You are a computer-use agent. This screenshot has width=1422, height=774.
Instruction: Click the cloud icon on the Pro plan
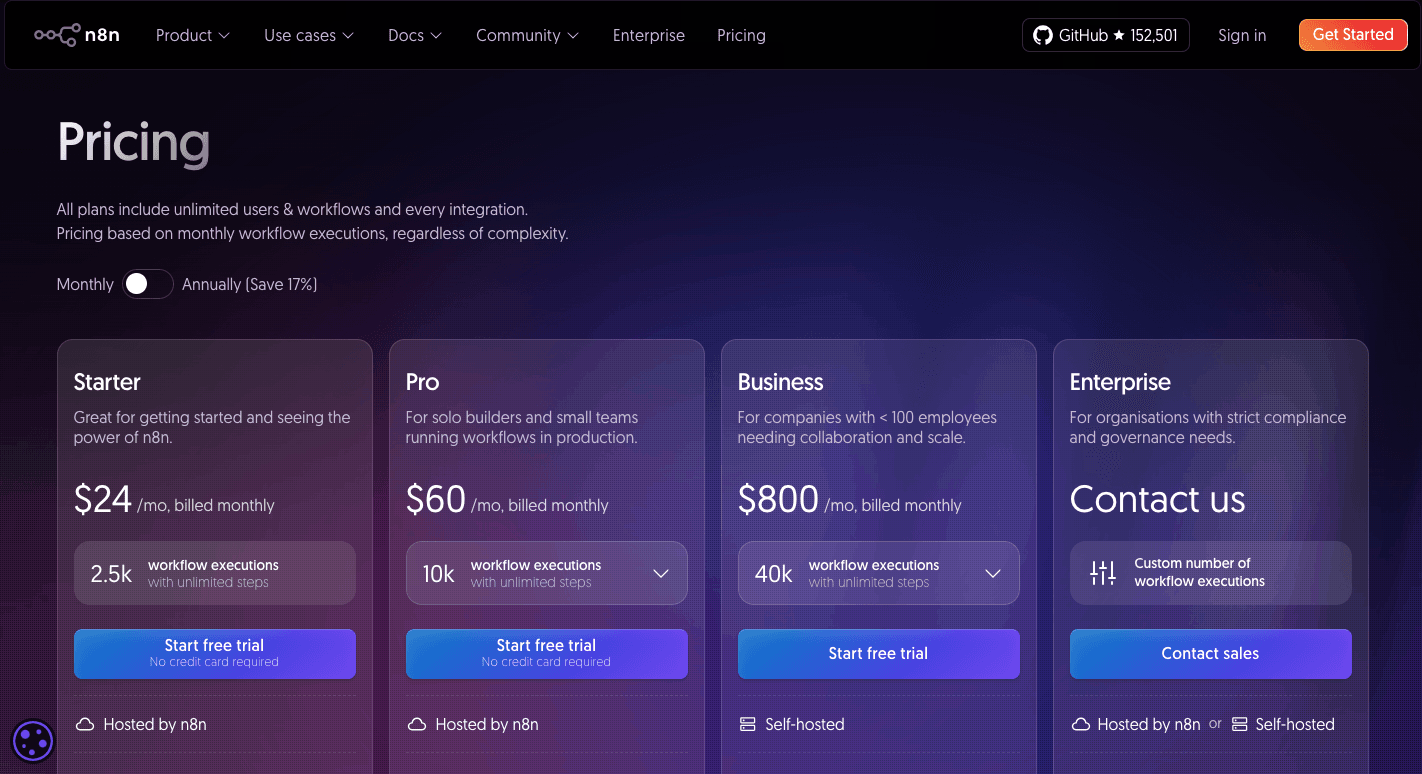point(417,724)
